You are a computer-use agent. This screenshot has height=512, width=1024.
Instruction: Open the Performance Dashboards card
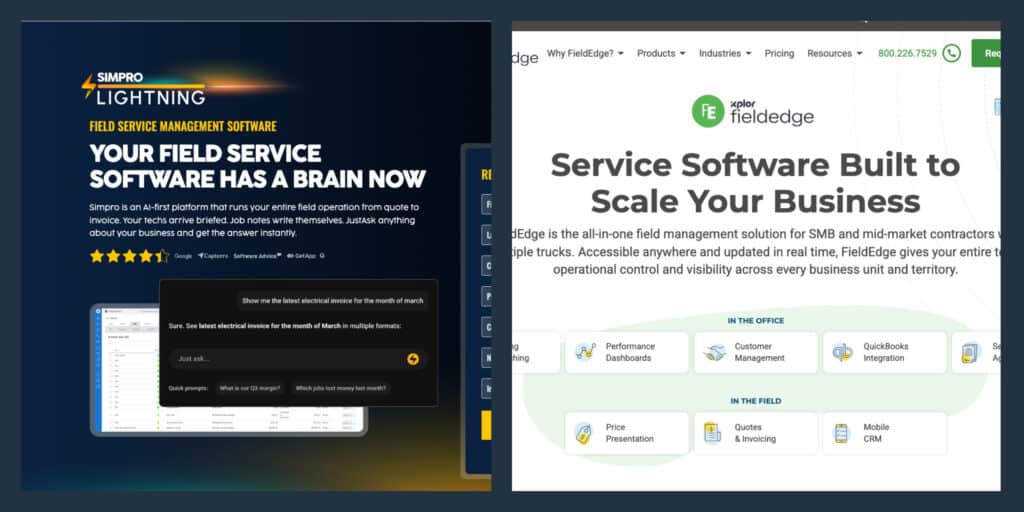click(627, 353)
